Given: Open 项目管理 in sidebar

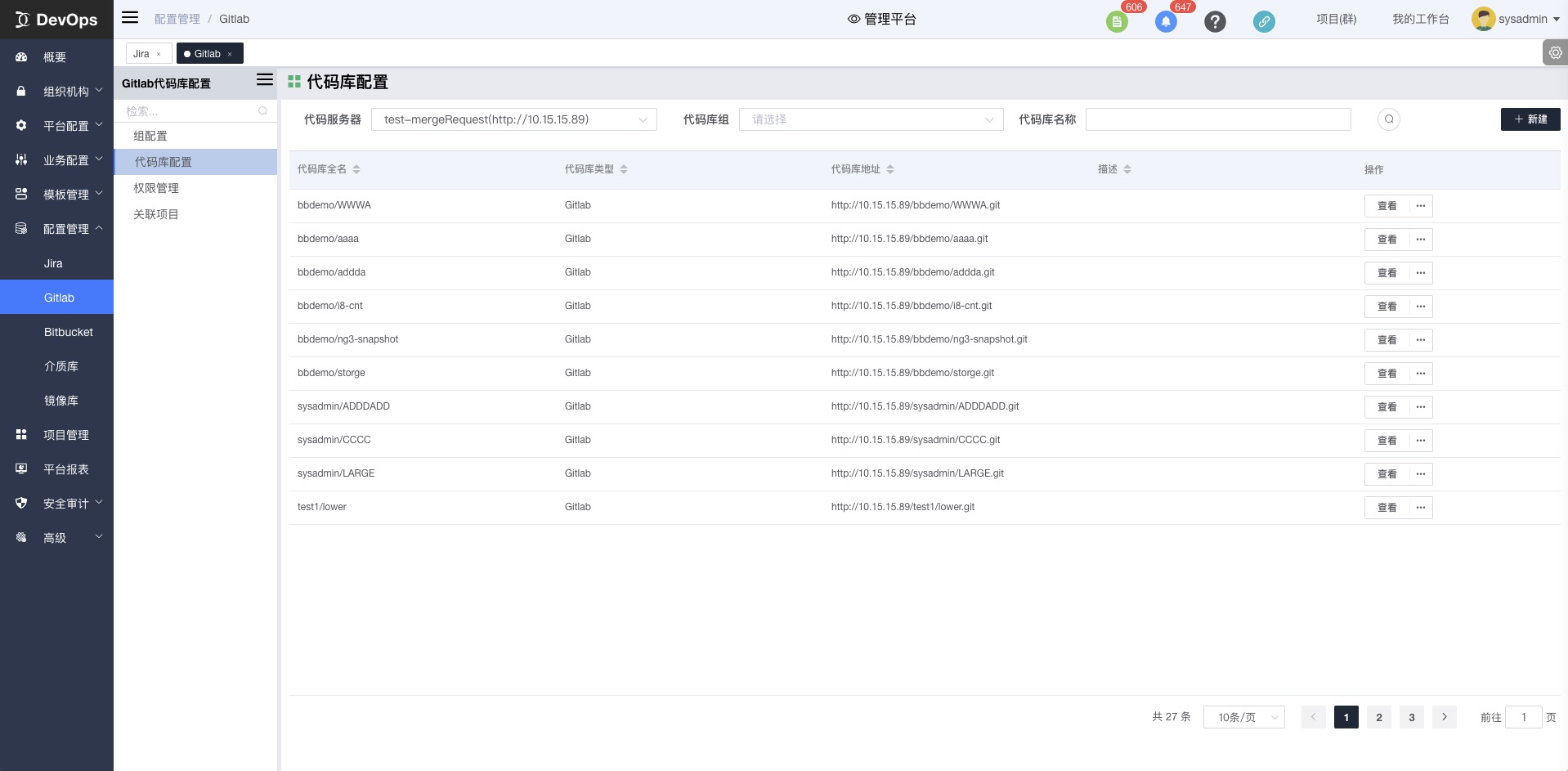Looking at the screenshot, I should (x=56, y=435).
